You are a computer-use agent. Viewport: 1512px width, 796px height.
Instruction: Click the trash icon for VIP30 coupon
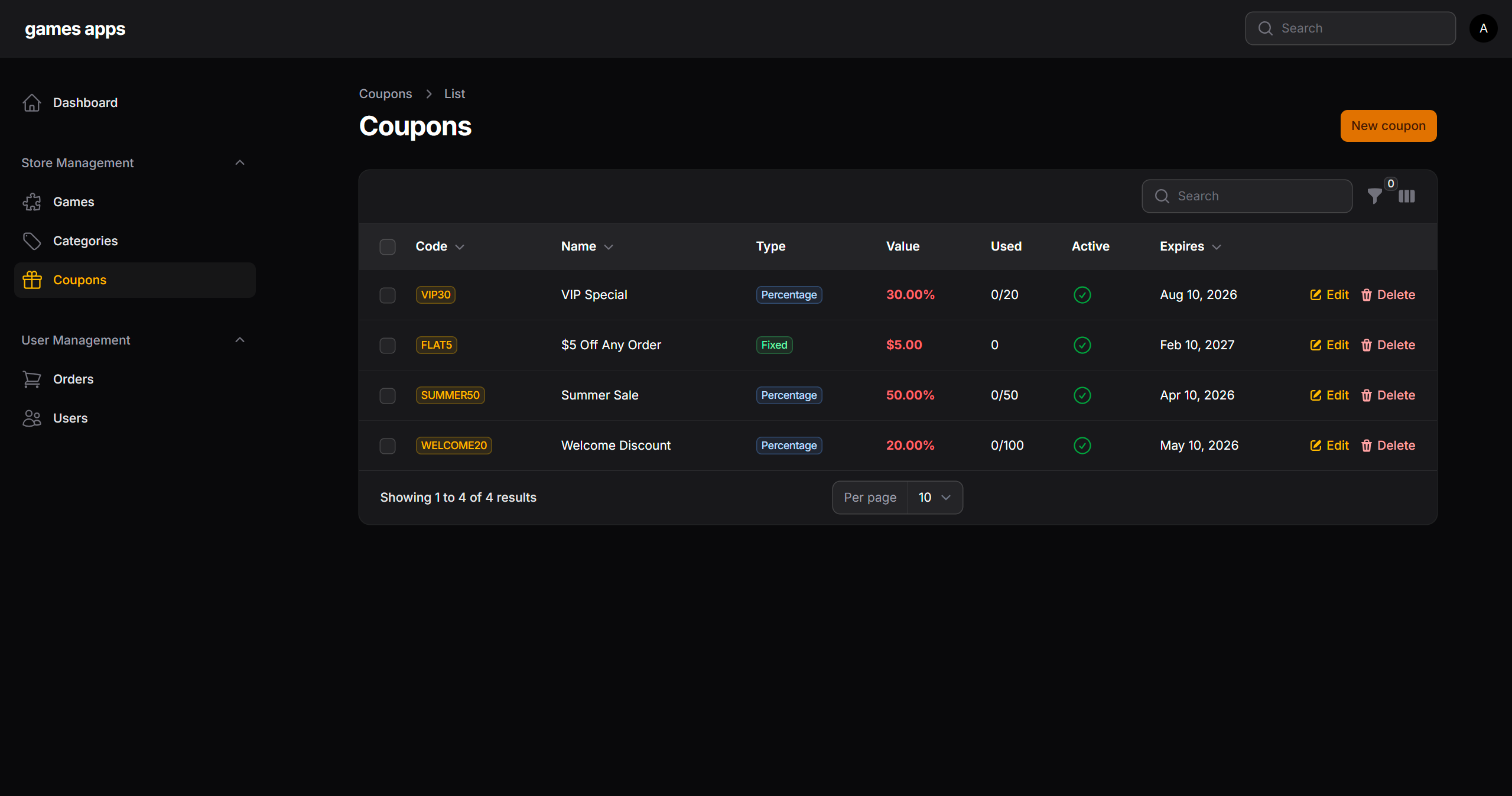pos(1366,295)
